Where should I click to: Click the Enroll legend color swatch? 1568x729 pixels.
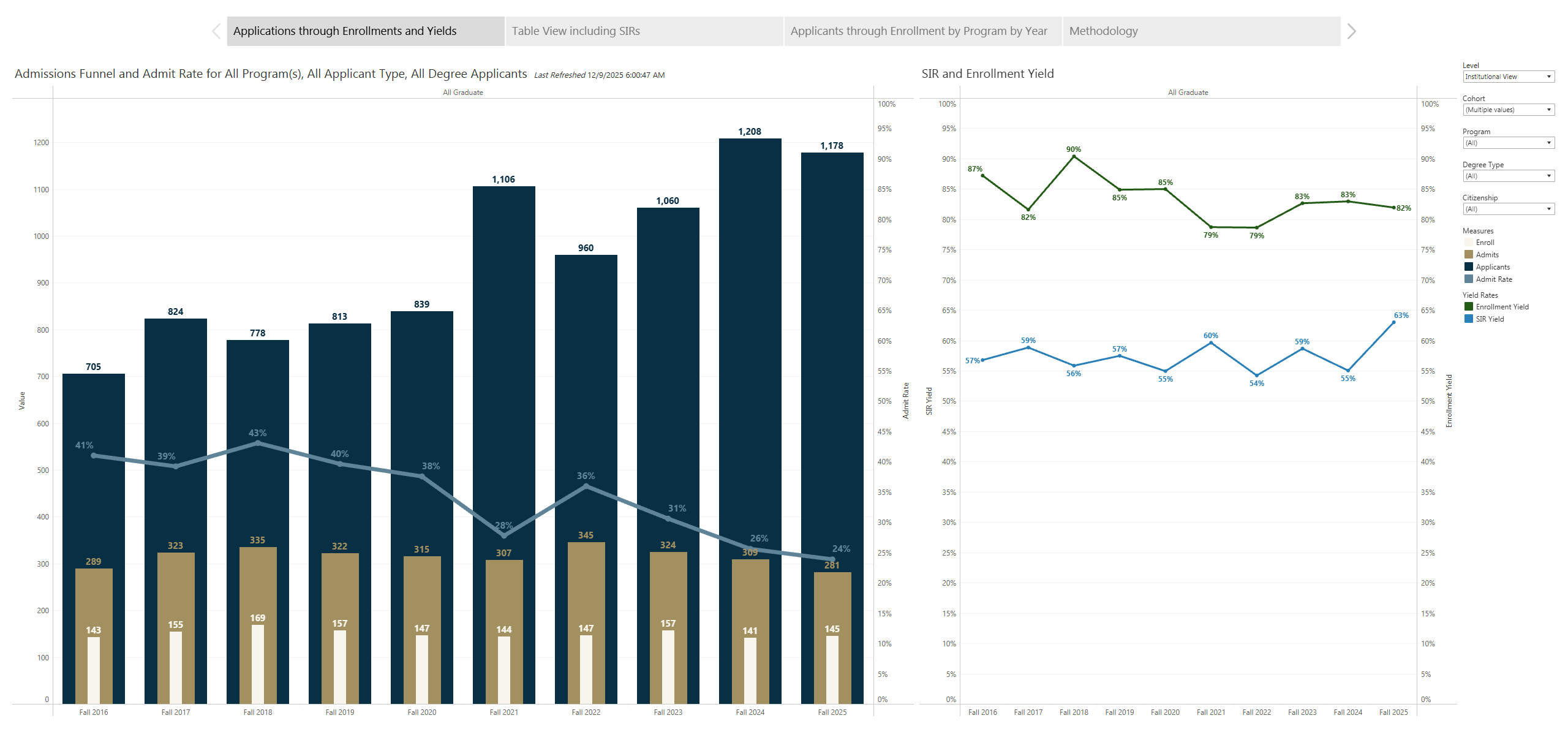tap(1468, 243)
